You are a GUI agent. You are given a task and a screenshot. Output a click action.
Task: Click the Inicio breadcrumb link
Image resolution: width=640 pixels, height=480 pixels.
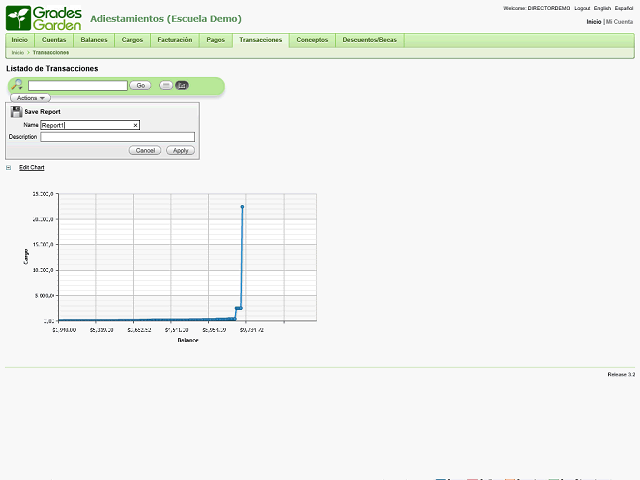pos(17,52)
